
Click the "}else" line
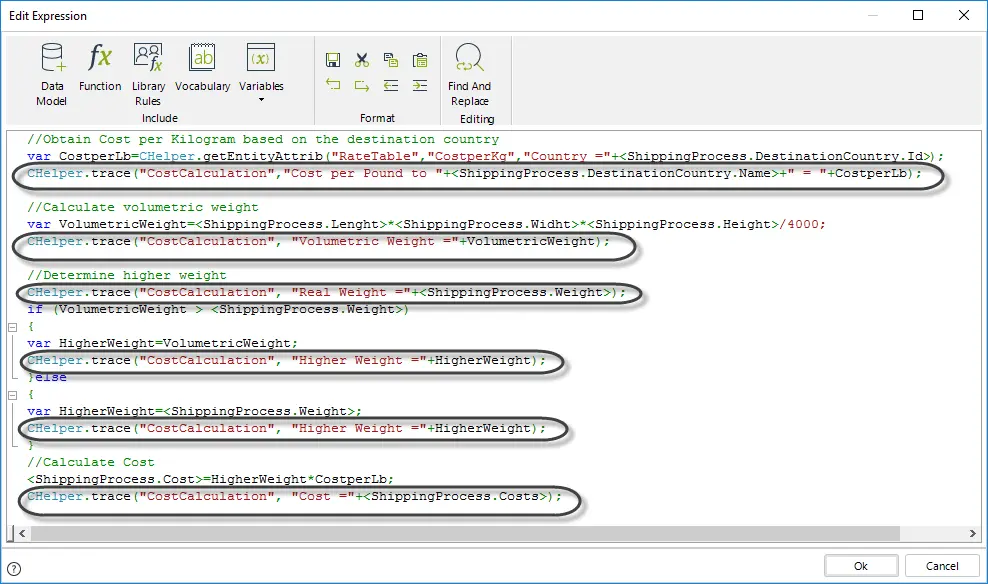coord(47,377)
